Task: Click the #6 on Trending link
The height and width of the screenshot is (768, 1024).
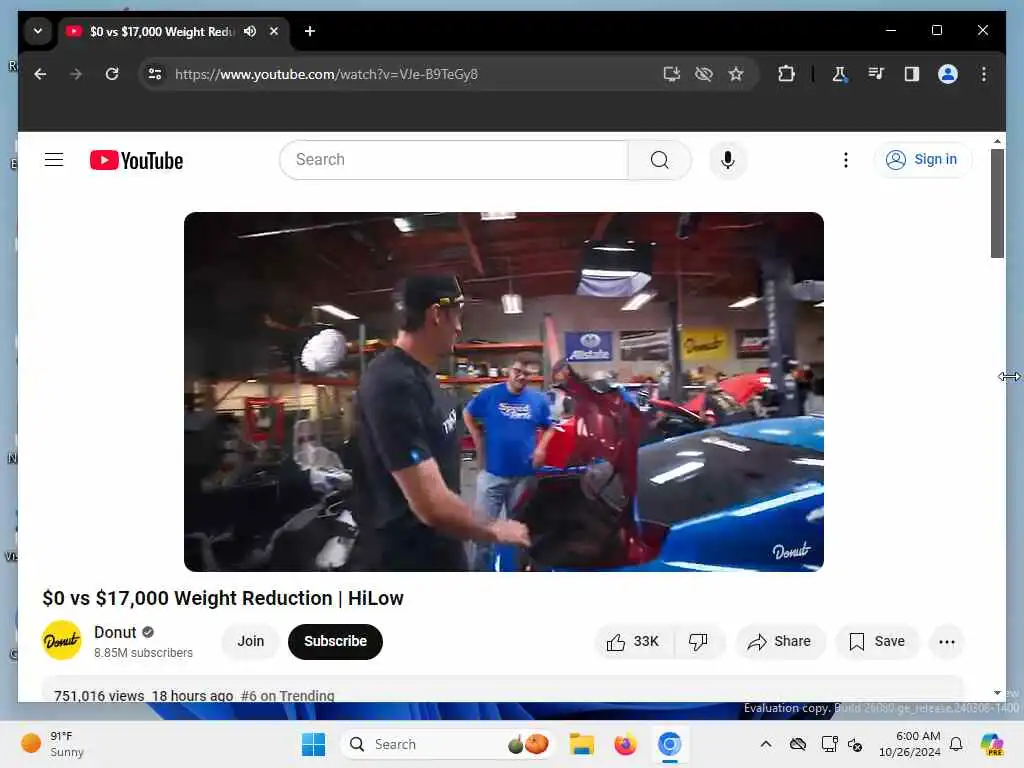Action: click(287, 696)
